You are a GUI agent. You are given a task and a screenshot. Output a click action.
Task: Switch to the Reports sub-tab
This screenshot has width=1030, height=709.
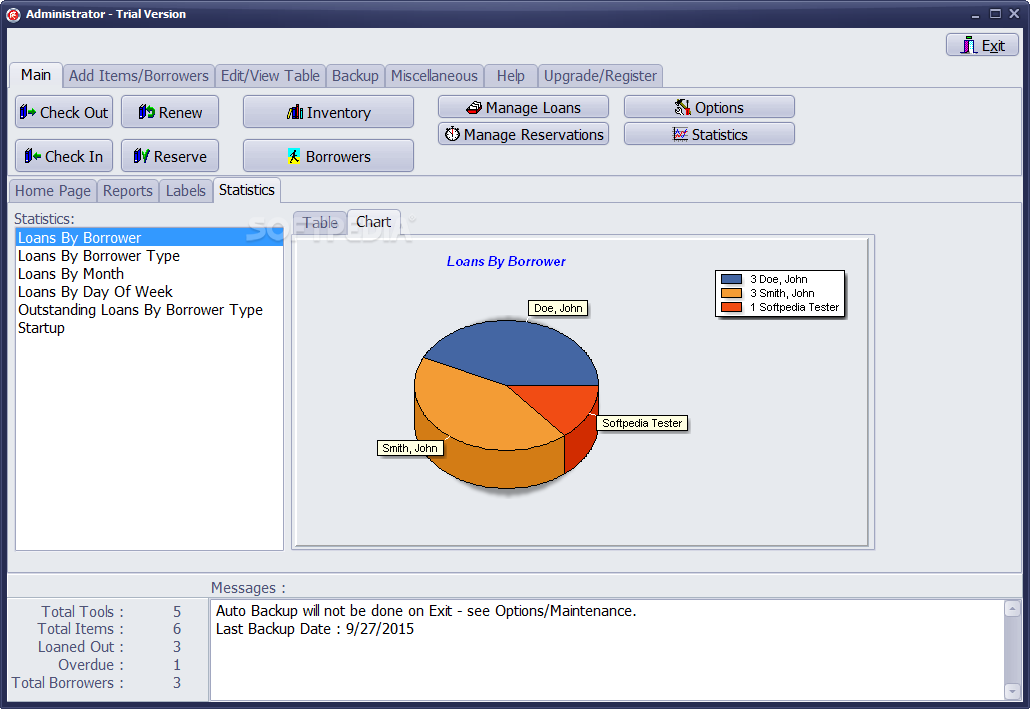click(127, 191)
